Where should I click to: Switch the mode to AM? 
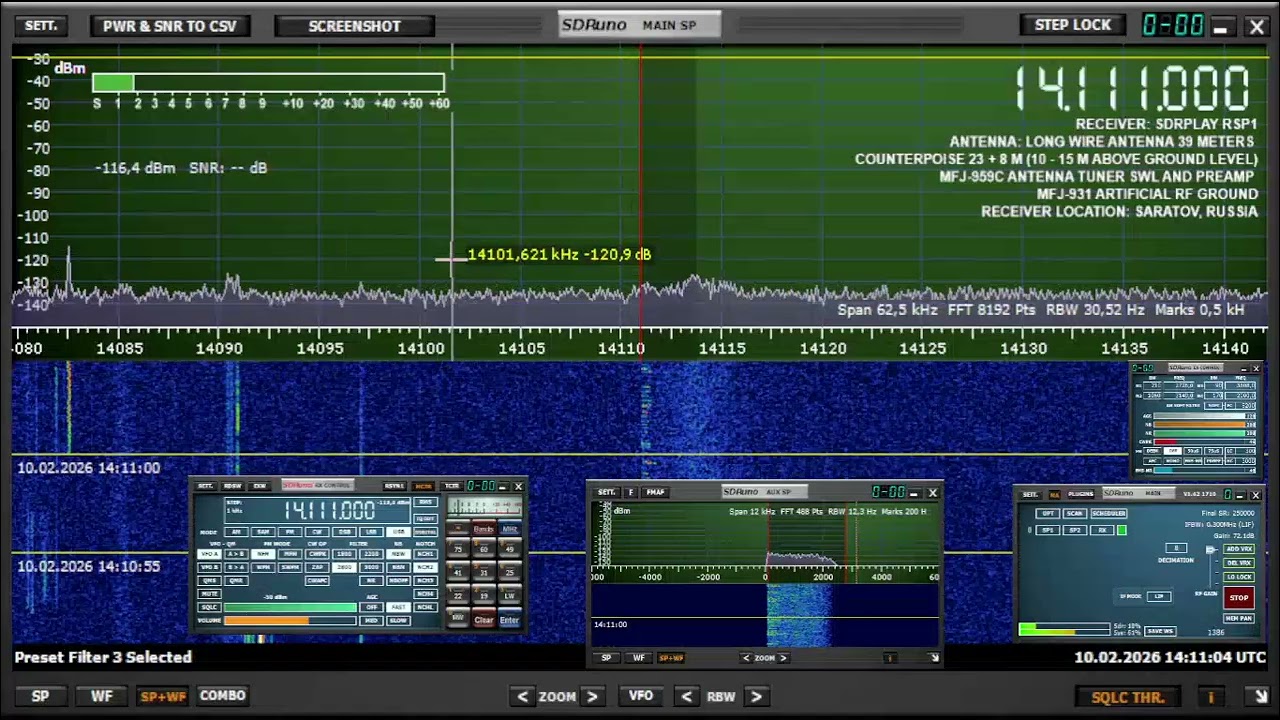point(236,532)
